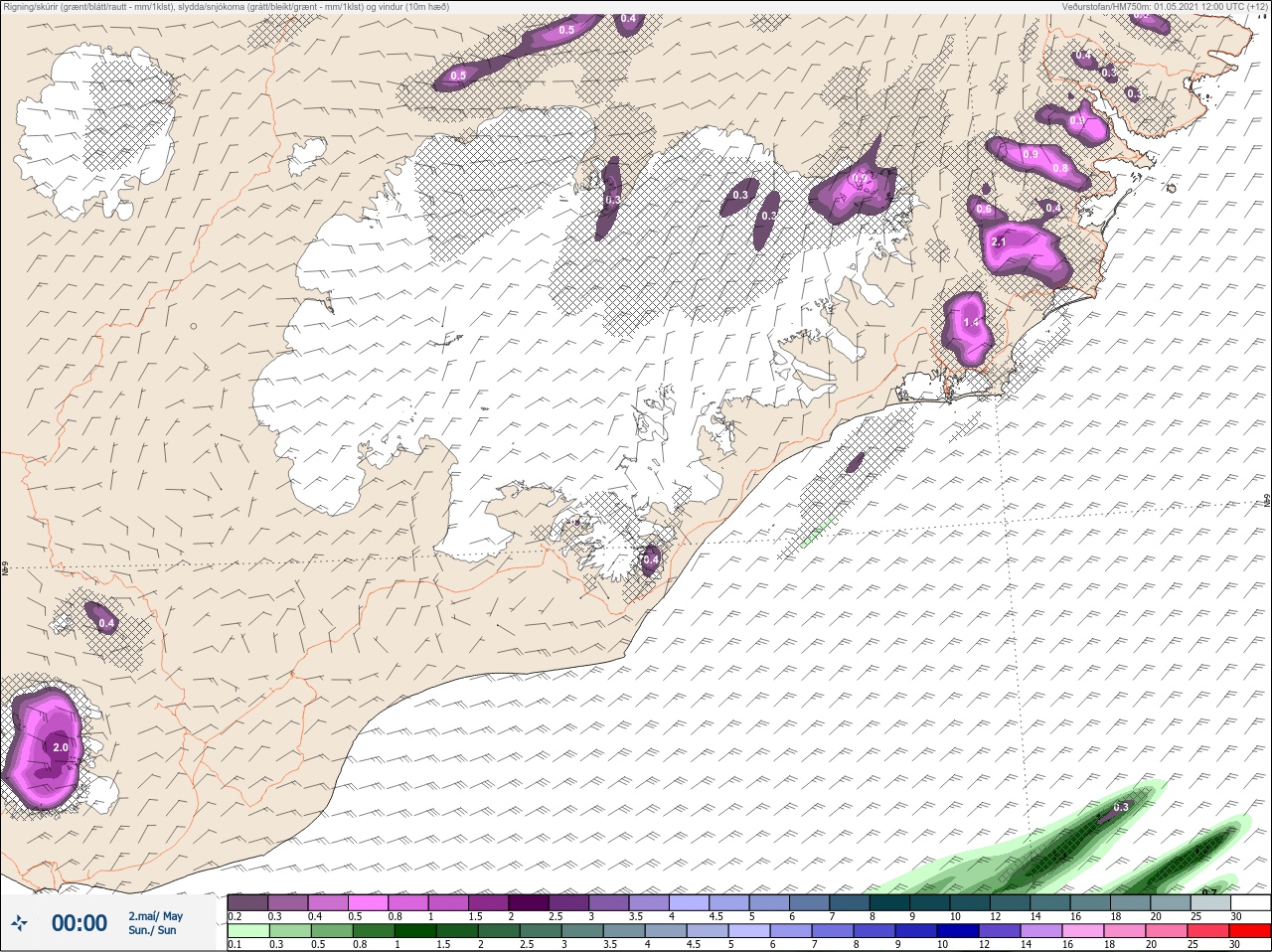Click the red 30 swatch in lower legend
This screenshot has height=952, width=1272.
1250,930
